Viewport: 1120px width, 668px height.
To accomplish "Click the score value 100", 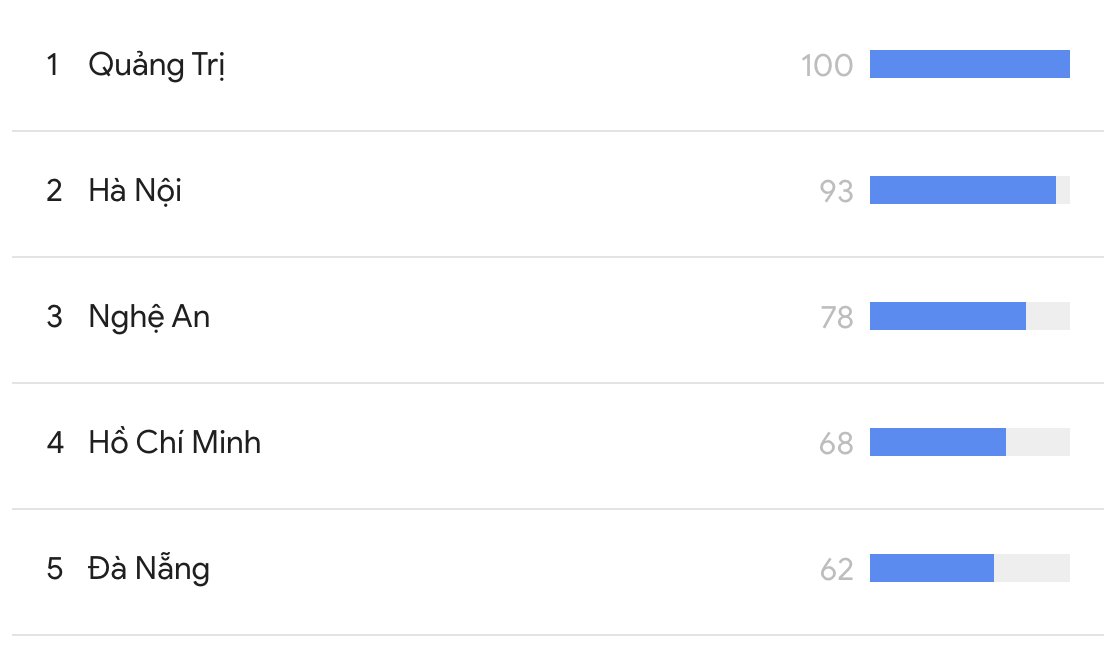I will coord(826,66).
